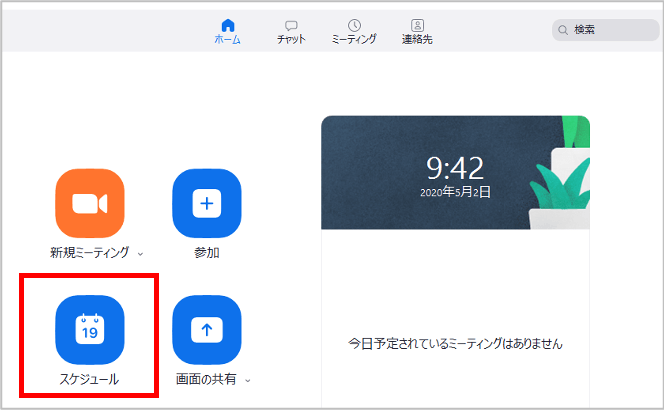664x410 pixels.
Task: Click the magnifier icon in search box
Action: point(564,30)
